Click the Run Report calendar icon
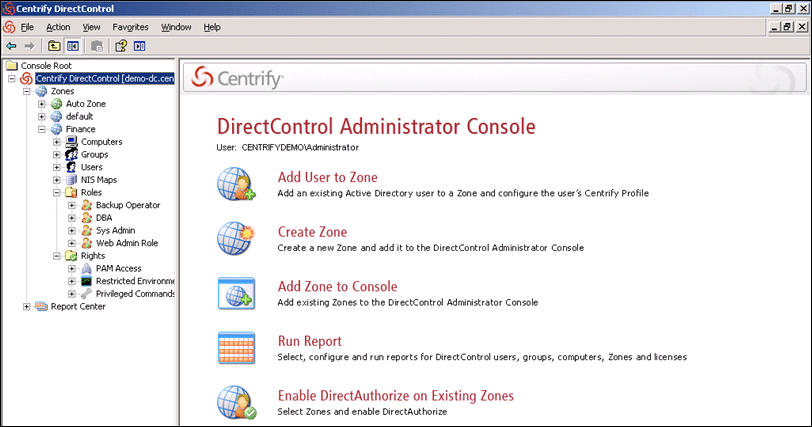The height and width of the screenshot is (427, 812). point(236,348)
